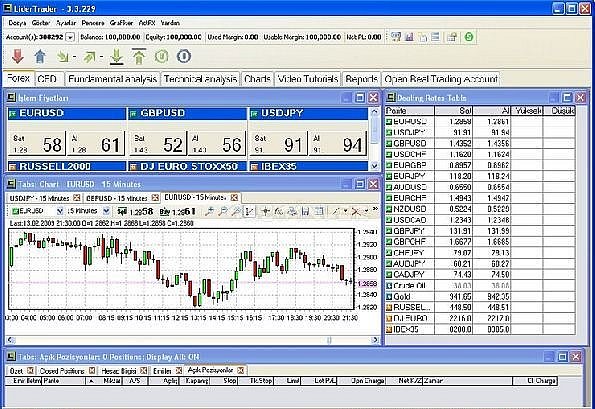This screenshot has width=595, height=409.
Task: Click the chart horizontal scrollbar thumb
Action: 329,340
